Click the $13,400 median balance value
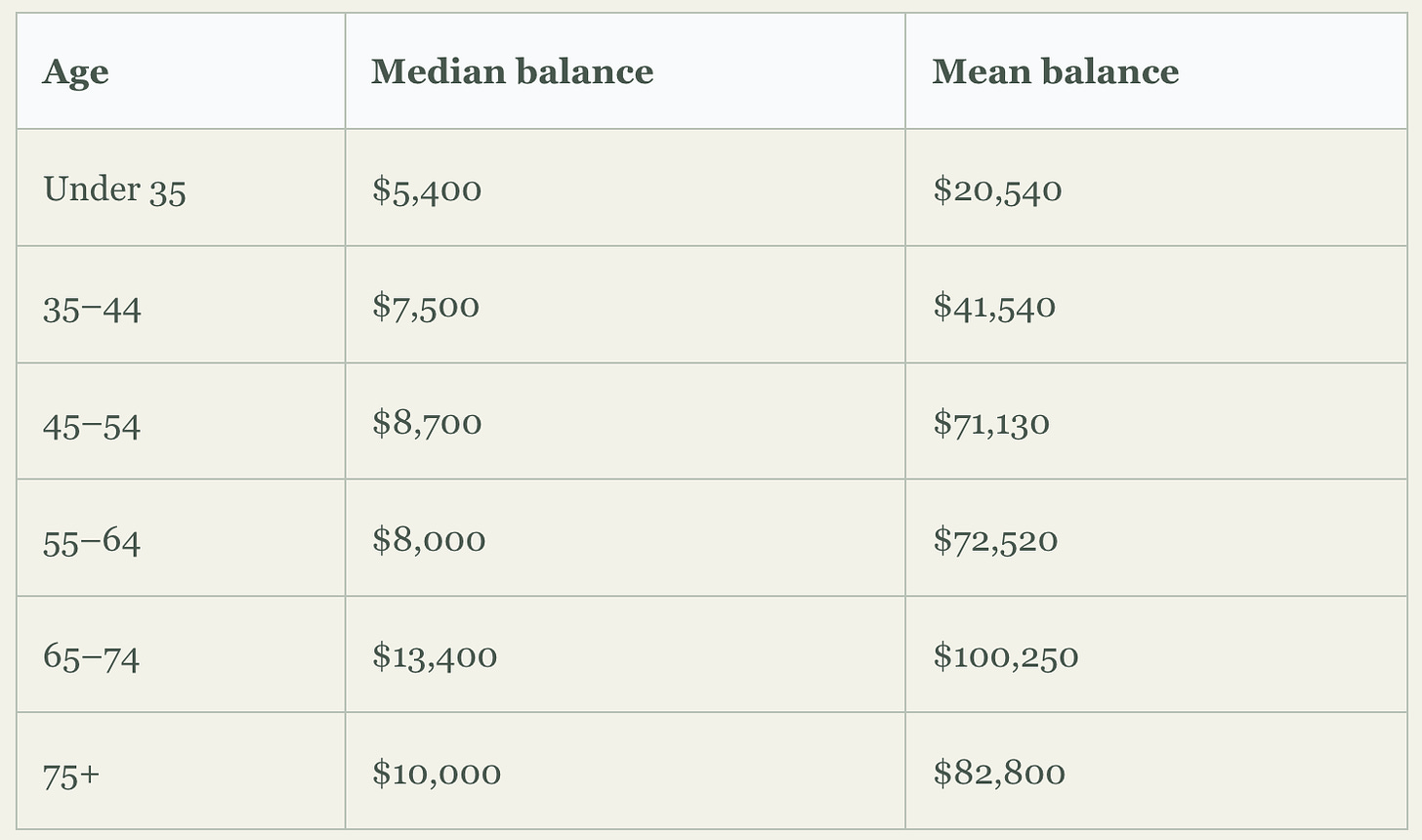1422x840 pixels. (435, 655)
